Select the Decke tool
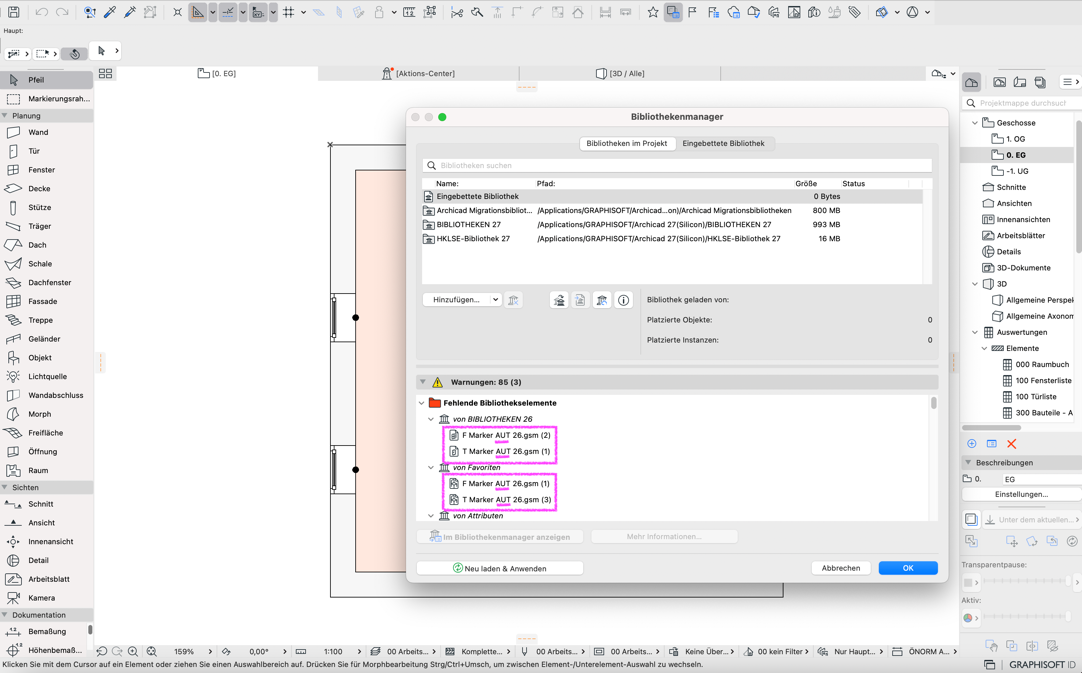Image resolution: width=1082 pixels, height=673 pixels. point(47,188)
